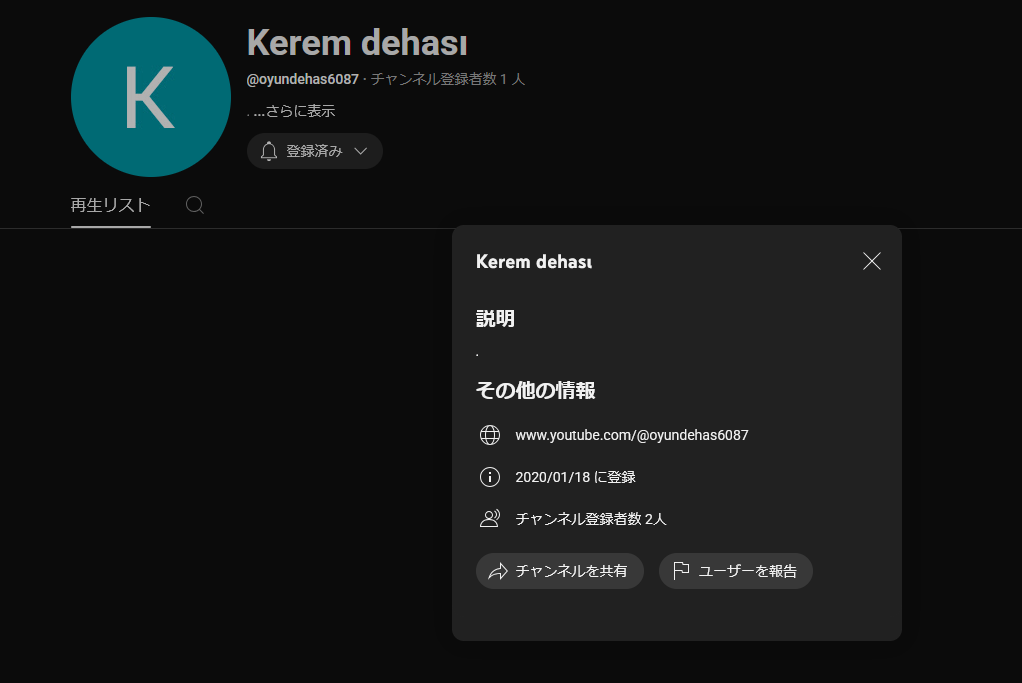Click the bell icon in the 登録済み button
Viewport: 1022px width, 683px height.
pos(269,151)
